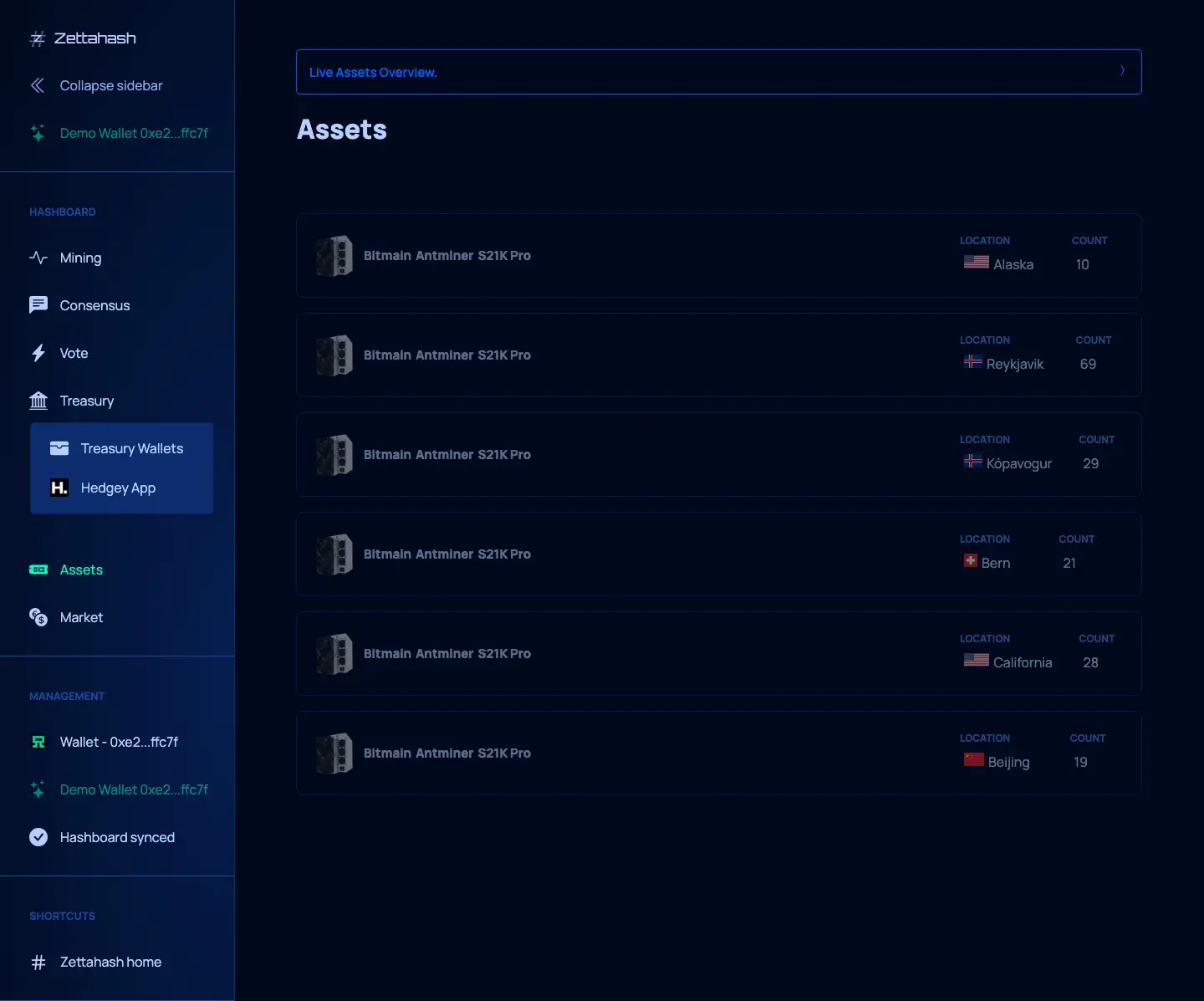
Task: Click the sparkle icon beside Management Demo Wallet
Action: pos(38,789)
